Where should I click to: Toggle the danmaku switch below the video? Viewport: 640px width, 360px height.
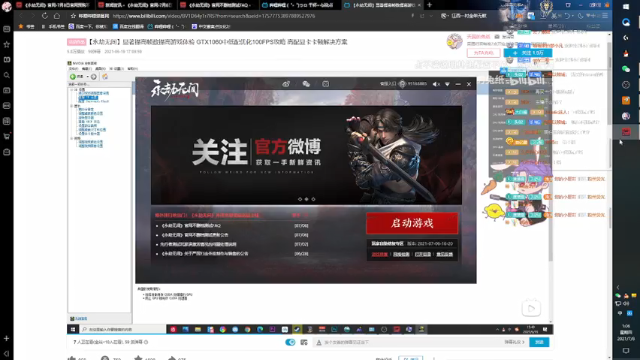click(x=290, y=342)
